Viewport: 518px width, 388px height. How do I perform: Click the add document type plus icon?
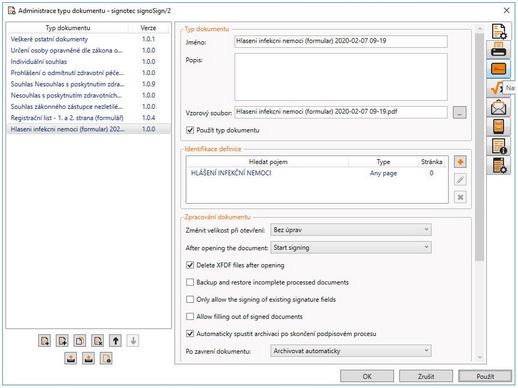click(62, 341)
